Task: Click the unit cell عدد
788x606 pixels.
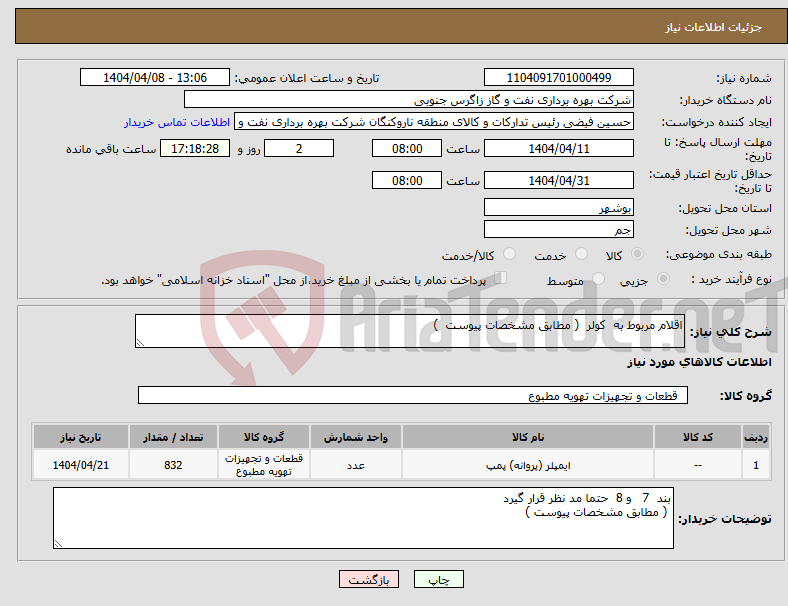Action: click(356, 465)
